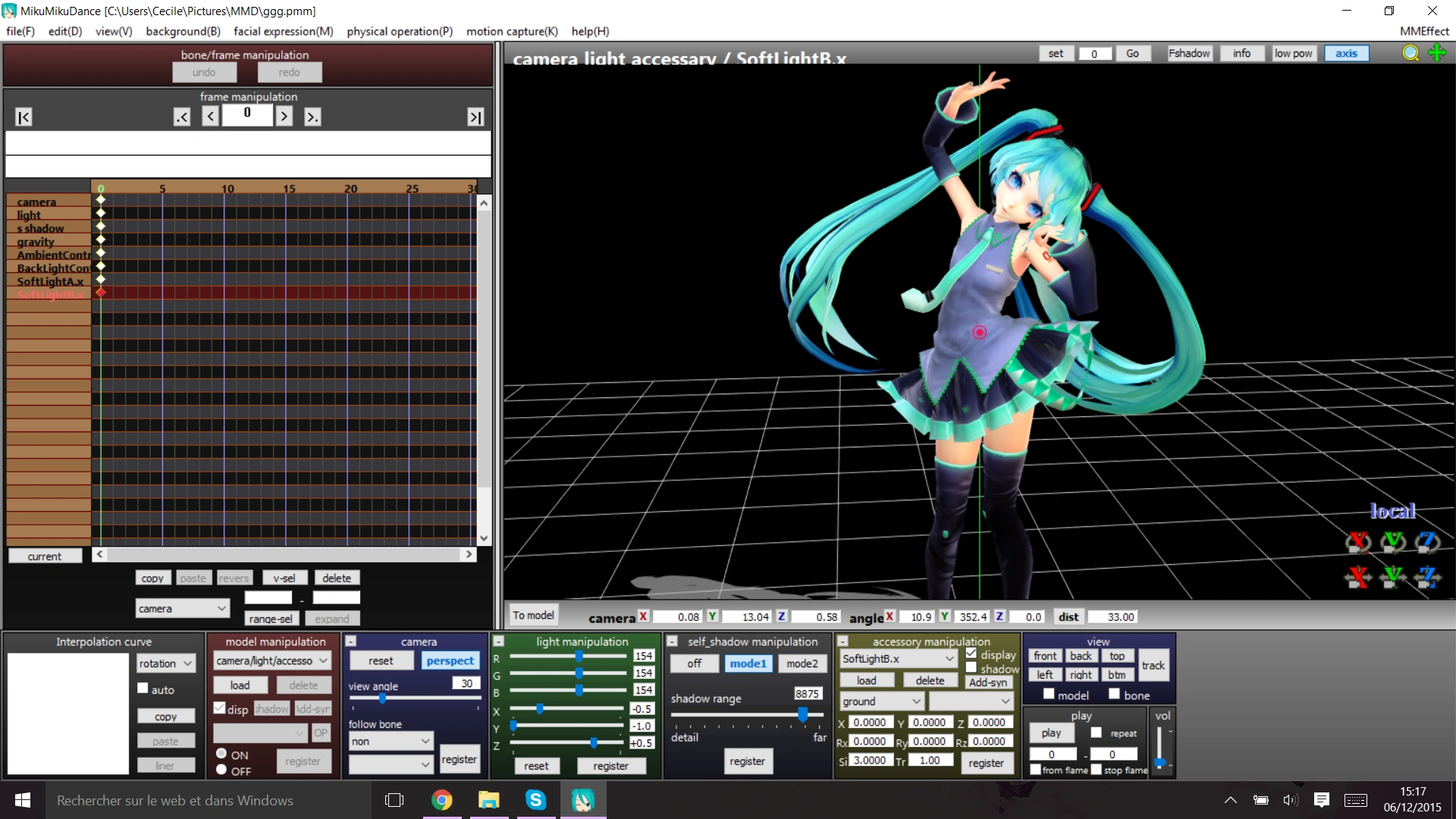1456x819 pixels.
Task: Click the magnifier zoom view icon
Action: click(x=1410, y=53)
